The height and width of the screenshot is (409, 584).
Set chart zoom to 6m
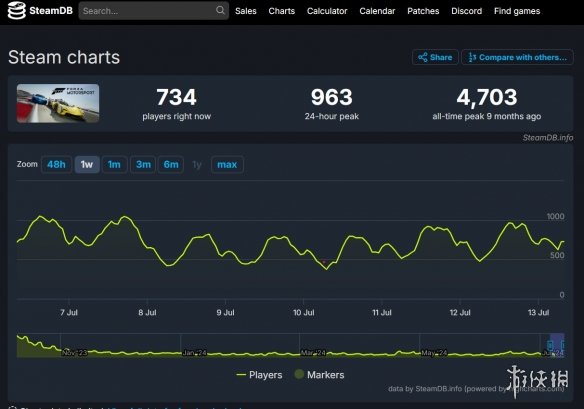pos(171,164)
